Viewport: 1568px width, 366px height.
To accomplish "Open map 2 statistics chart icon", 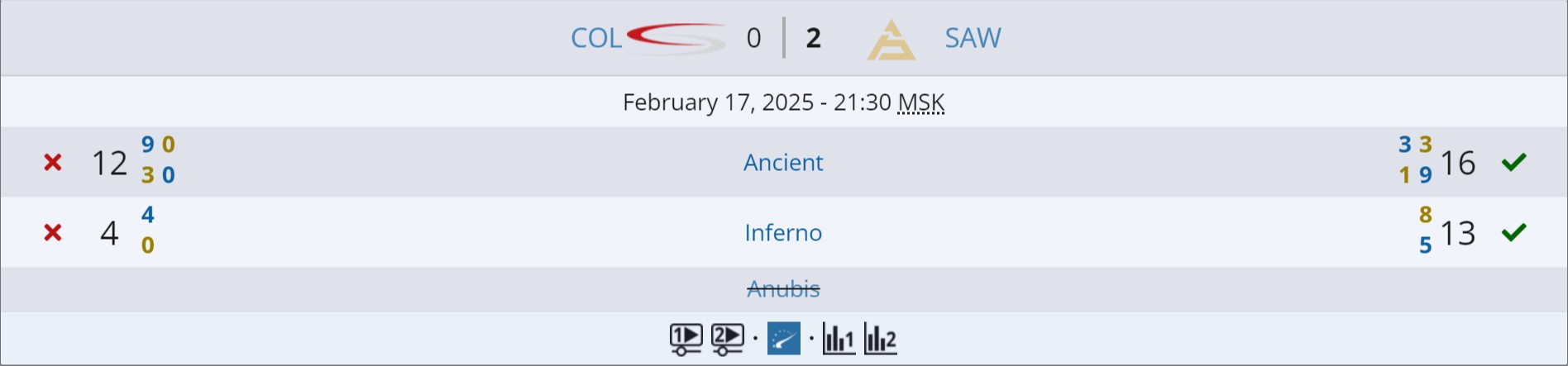I will pos(880,339).
